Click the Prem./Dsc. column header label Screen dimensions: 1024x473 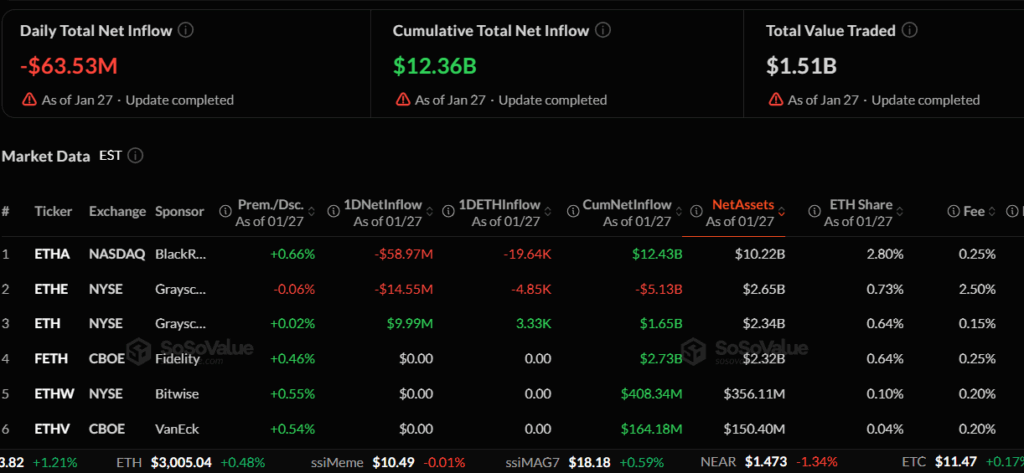270,205
